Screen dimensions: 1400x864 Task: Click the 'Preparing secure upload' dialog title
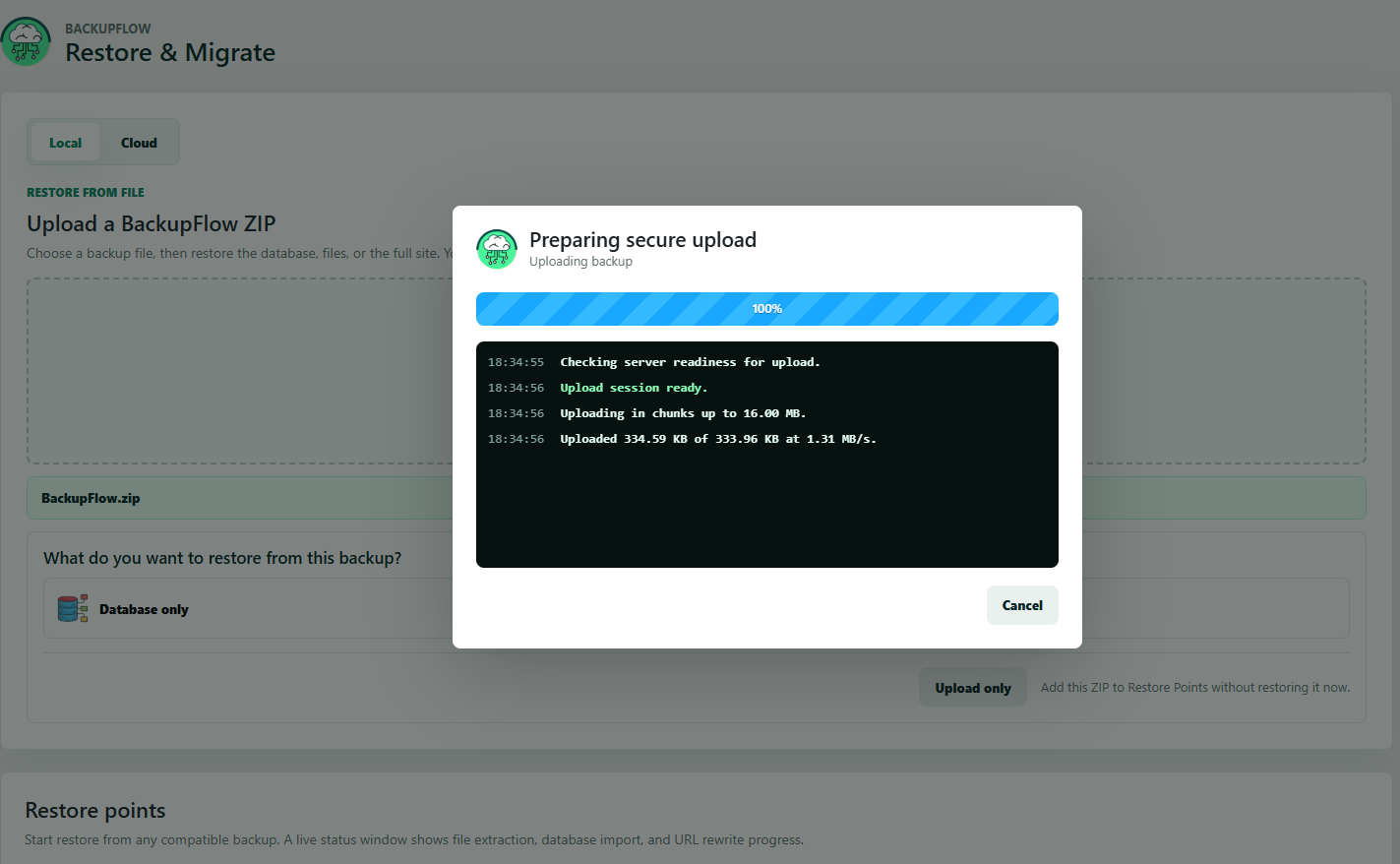(x=642, y=240)
